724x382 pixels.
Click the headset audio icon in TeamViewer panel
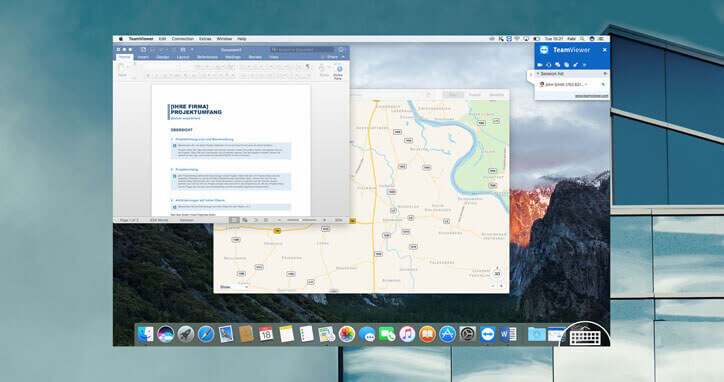(x=549, y=65)
